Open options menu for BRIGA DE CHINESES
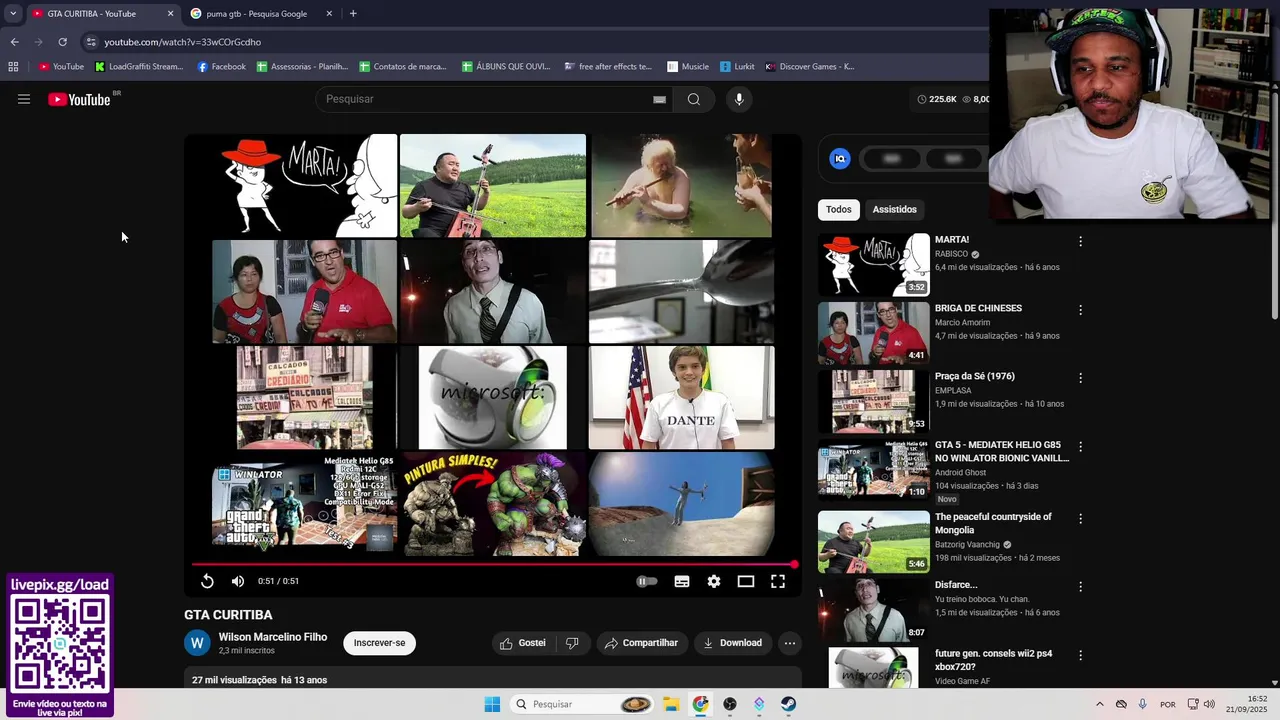1280x720 pixels. point(1080,310)
